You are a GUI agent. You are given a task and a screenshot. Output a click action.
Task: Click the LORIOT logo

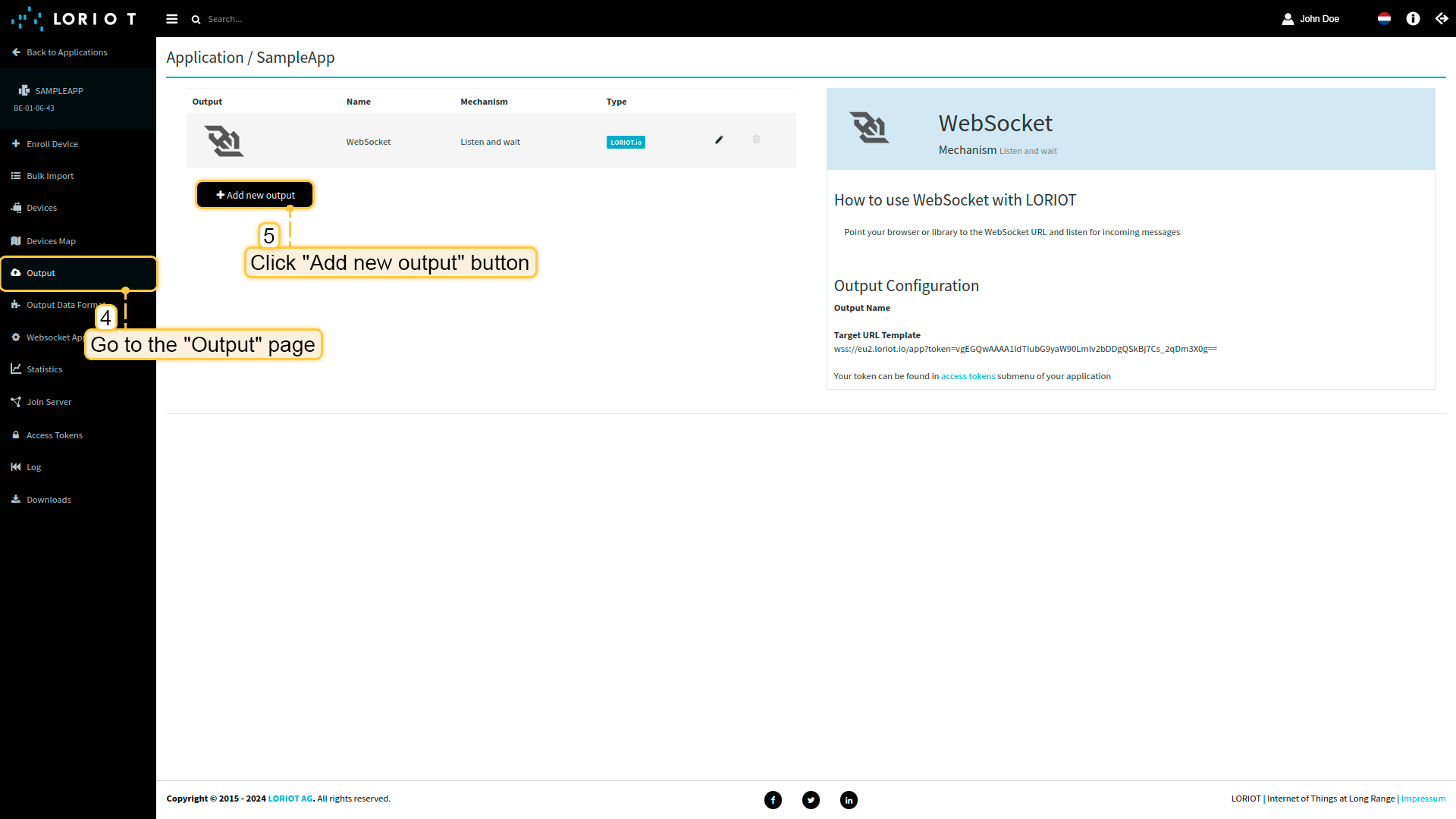point(74,19)
